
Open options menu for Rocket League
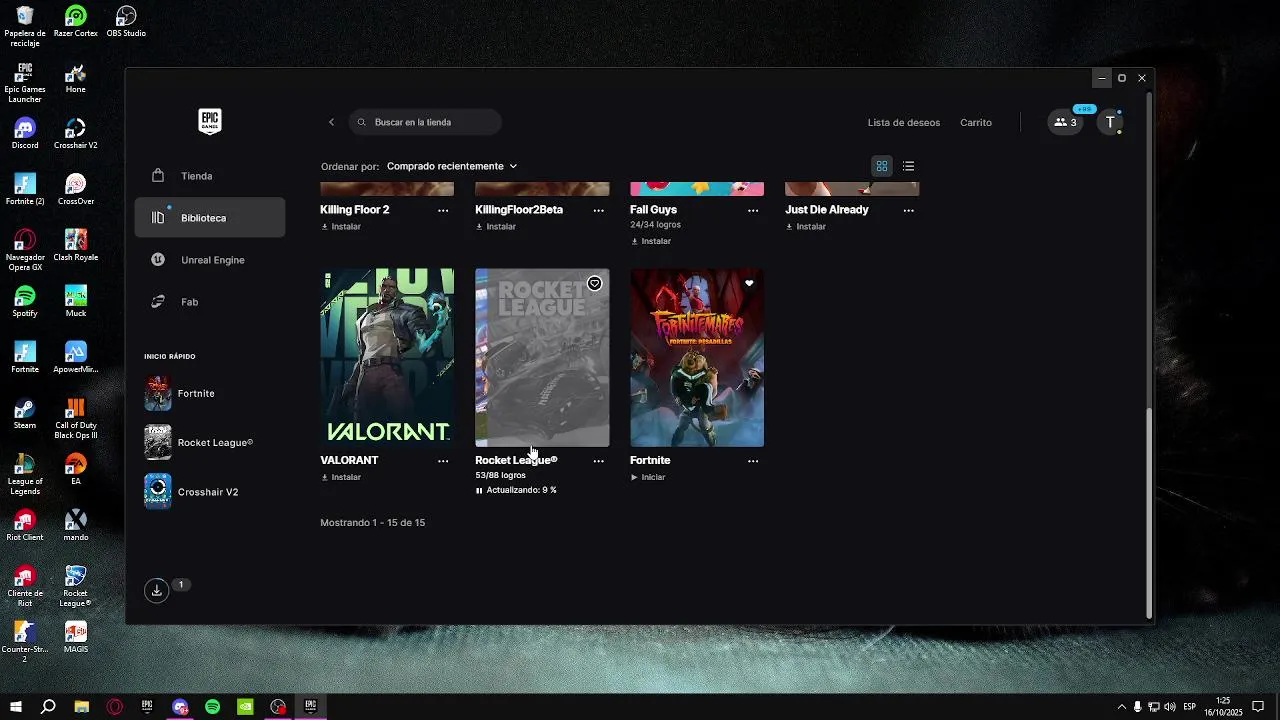(598, 461)
